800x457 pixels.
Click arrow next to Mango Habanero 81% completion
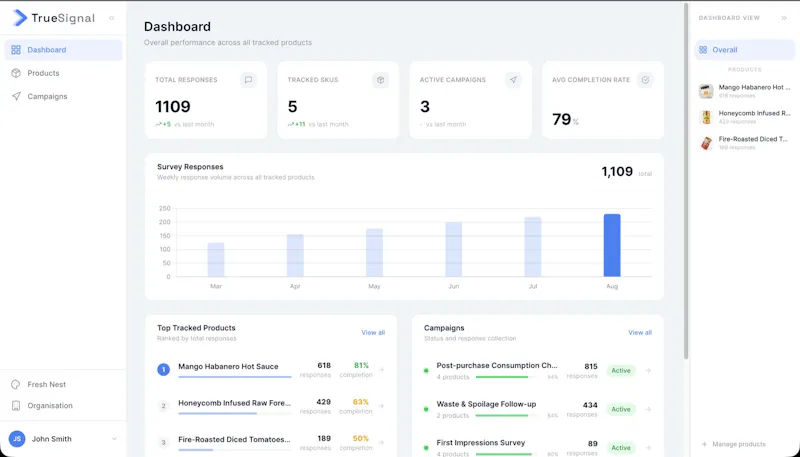(382, 370)
